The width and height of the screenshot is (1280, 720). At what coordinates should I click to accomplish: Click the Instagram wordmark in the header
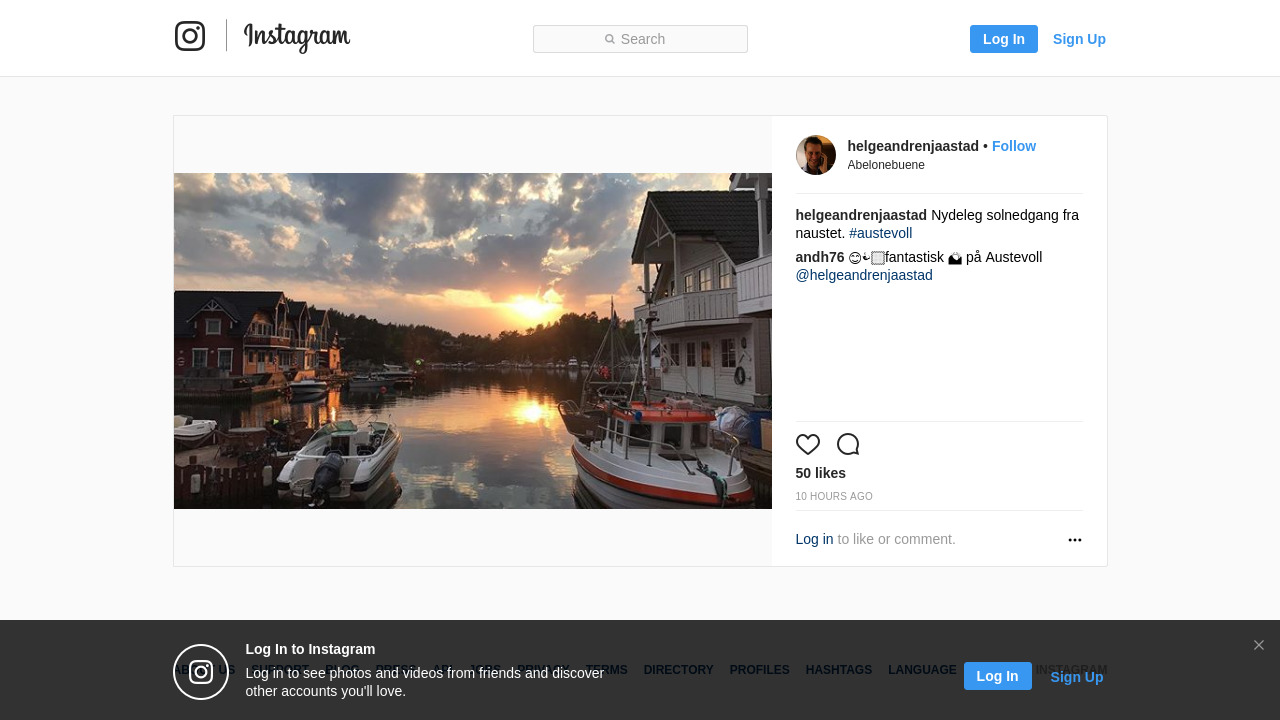pos(297,37)
